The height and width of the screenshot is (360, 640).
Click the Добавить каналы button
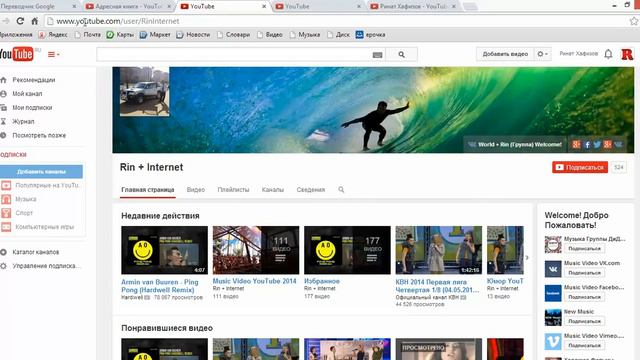[41, 171]
